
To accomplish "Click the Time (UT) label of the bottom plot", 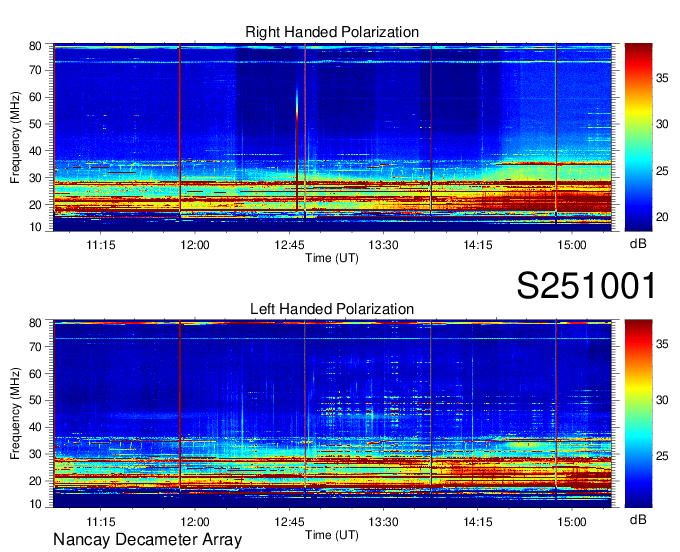I will point(332,534).
